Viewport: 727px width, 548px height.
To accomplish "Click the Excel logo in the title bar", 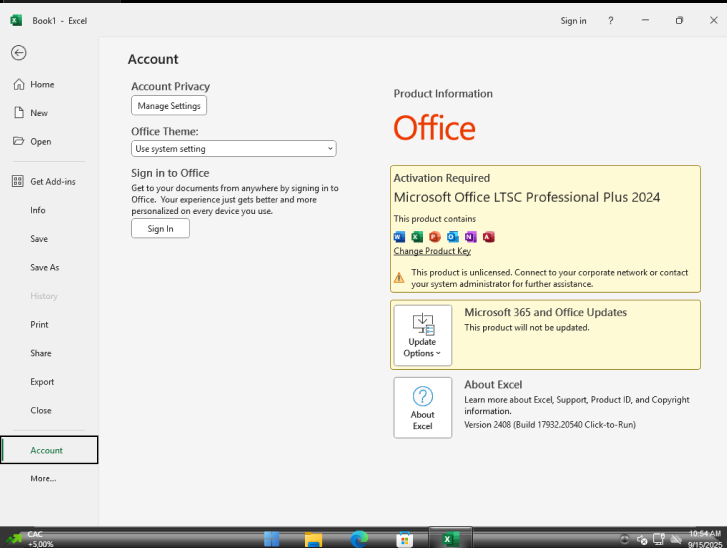I will click(16, 20).
